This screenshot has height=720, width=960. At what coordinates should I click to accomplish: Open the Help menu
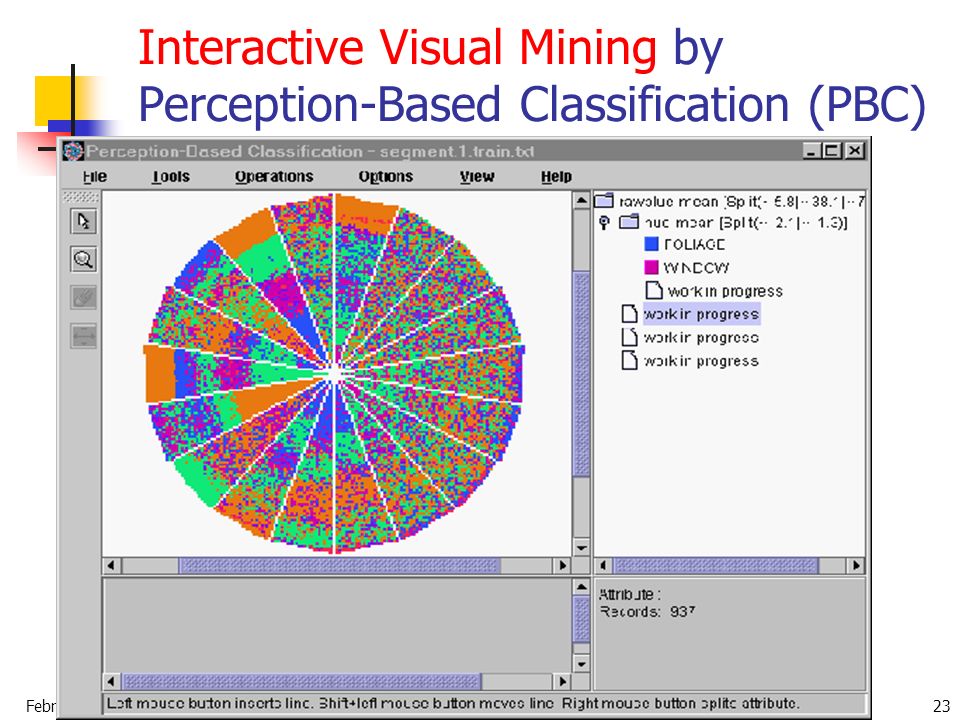(556, 176)
